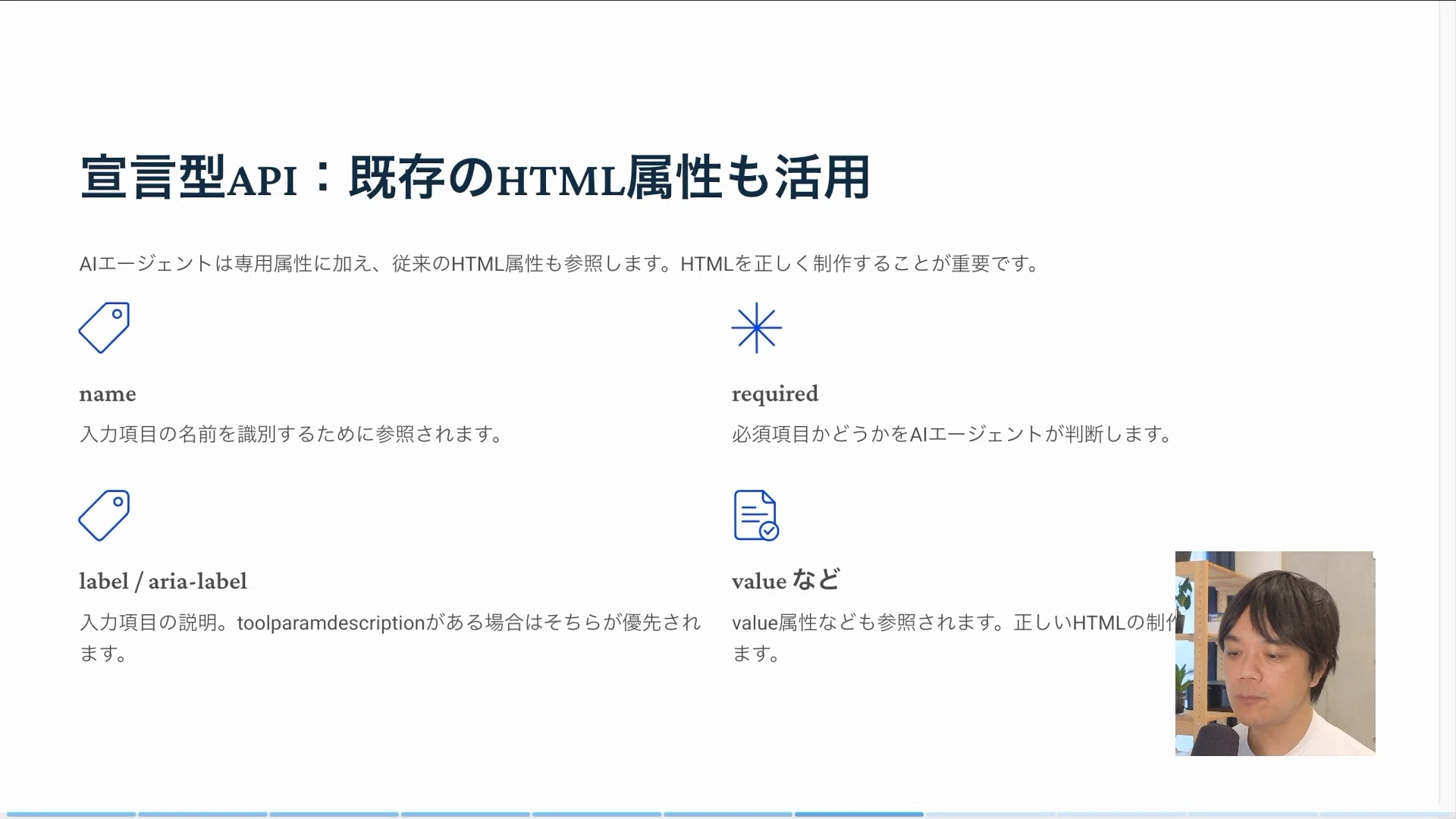Click the text "必須項目かどうかをAIエージェントが判断します。"

pos(953,435)
